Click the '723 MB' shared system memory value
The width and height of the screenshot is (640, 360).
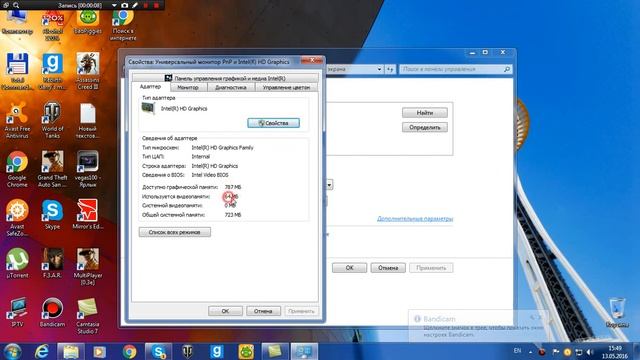[x=233, y=215]
